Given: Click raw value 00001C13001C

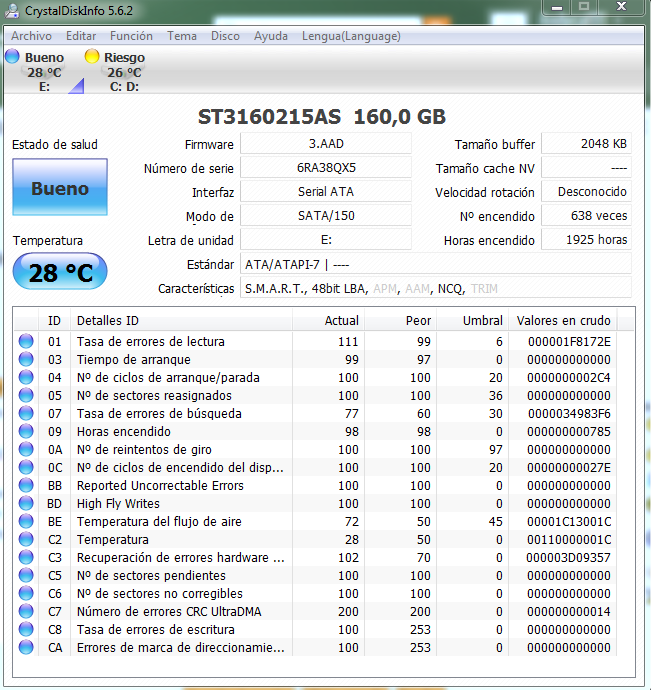Looking at the screenshot, I should [569, 521].
